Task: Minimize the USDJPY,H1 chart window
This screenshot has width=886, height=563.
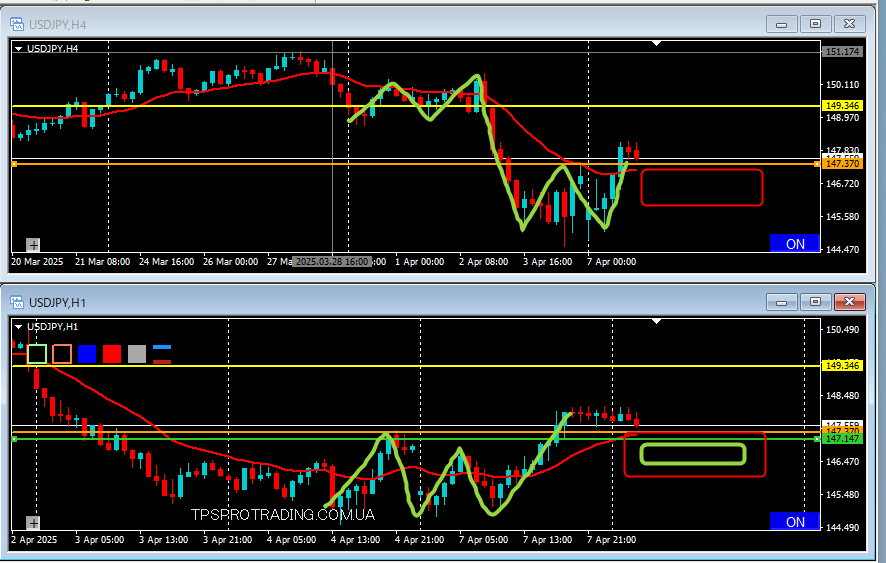Action: [782, 302]
